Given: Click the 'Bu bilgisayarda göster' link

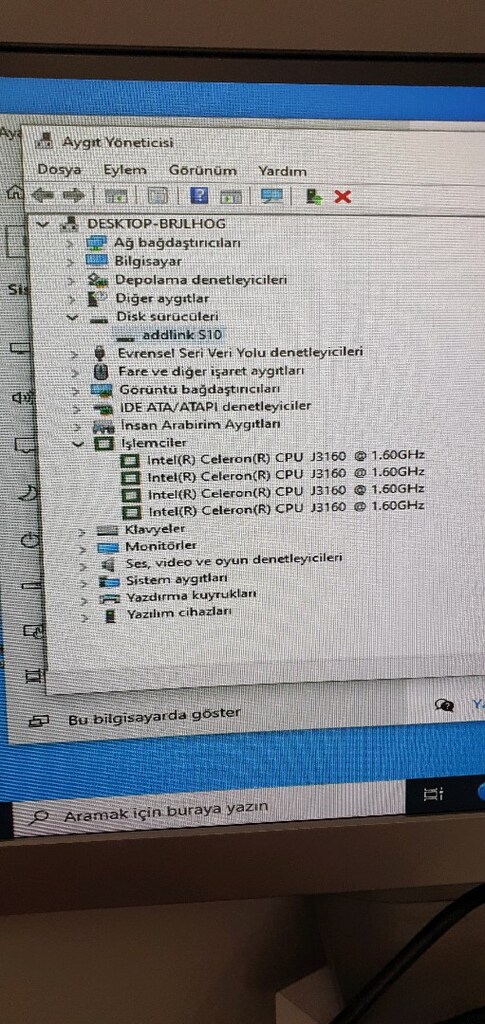Looking at the screenshot, I should point(154,716).
